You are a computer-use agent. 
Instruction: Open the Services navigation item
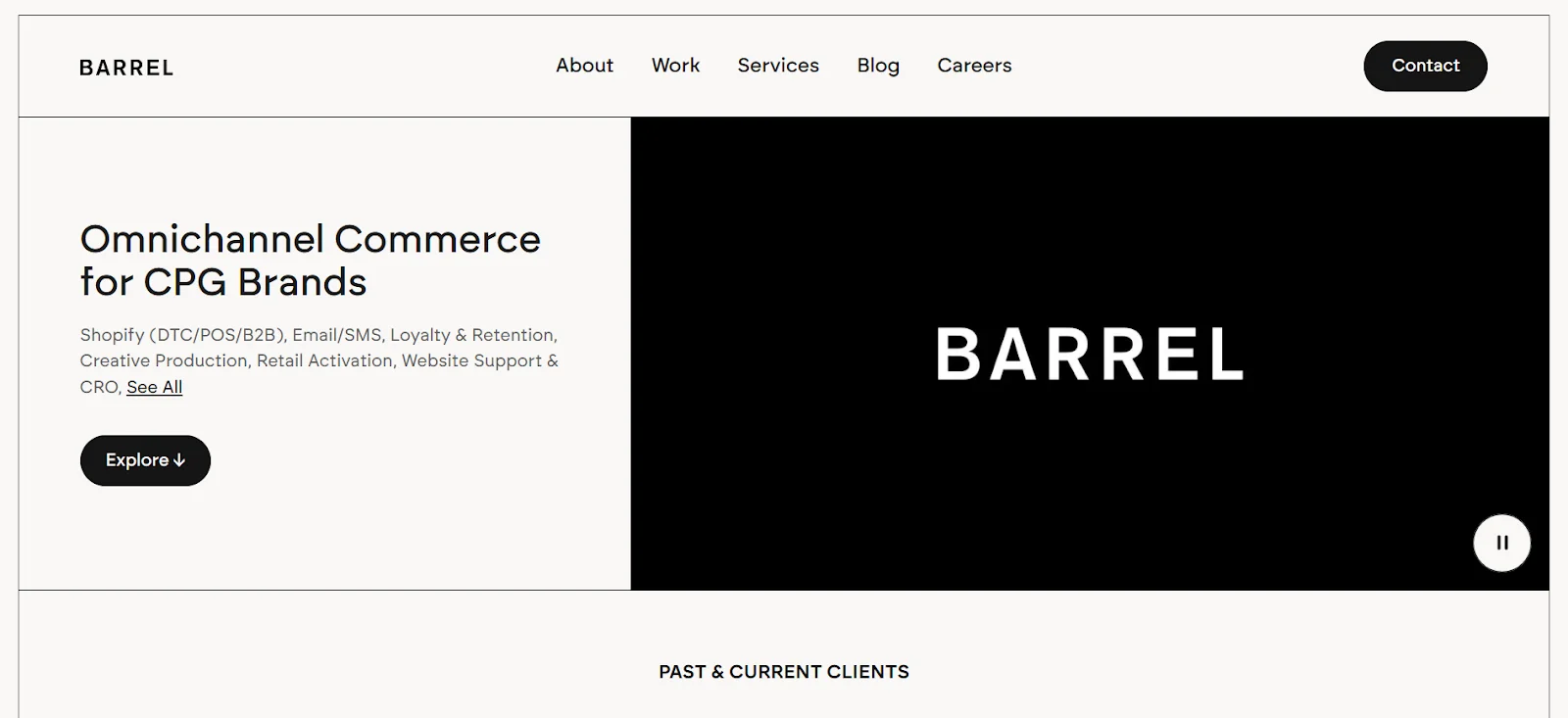778,66
